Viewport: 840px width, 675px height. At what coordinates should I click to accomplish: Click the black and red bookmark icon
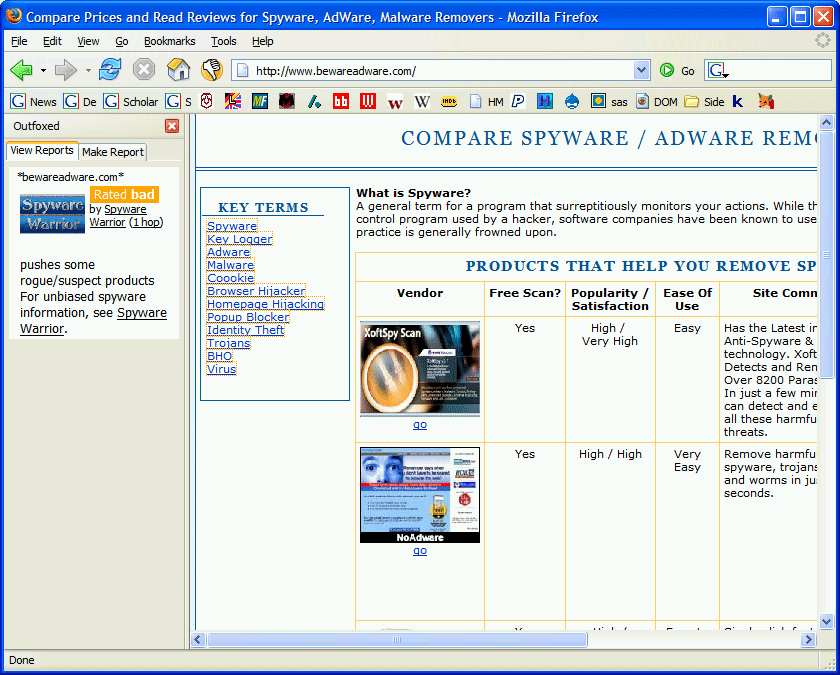(x=287, y=101)
